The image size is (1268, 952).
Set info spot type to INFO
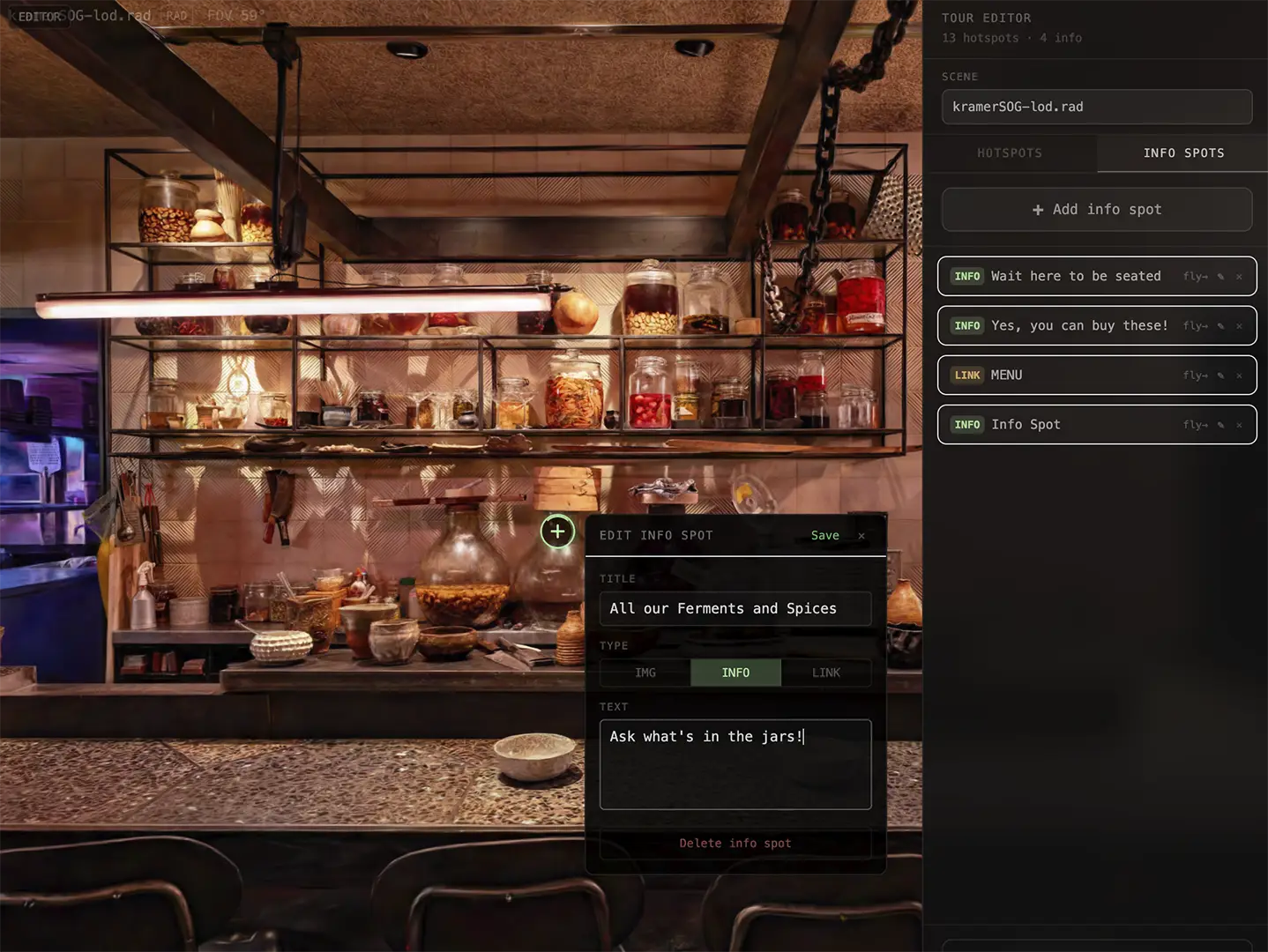(735, 673)
